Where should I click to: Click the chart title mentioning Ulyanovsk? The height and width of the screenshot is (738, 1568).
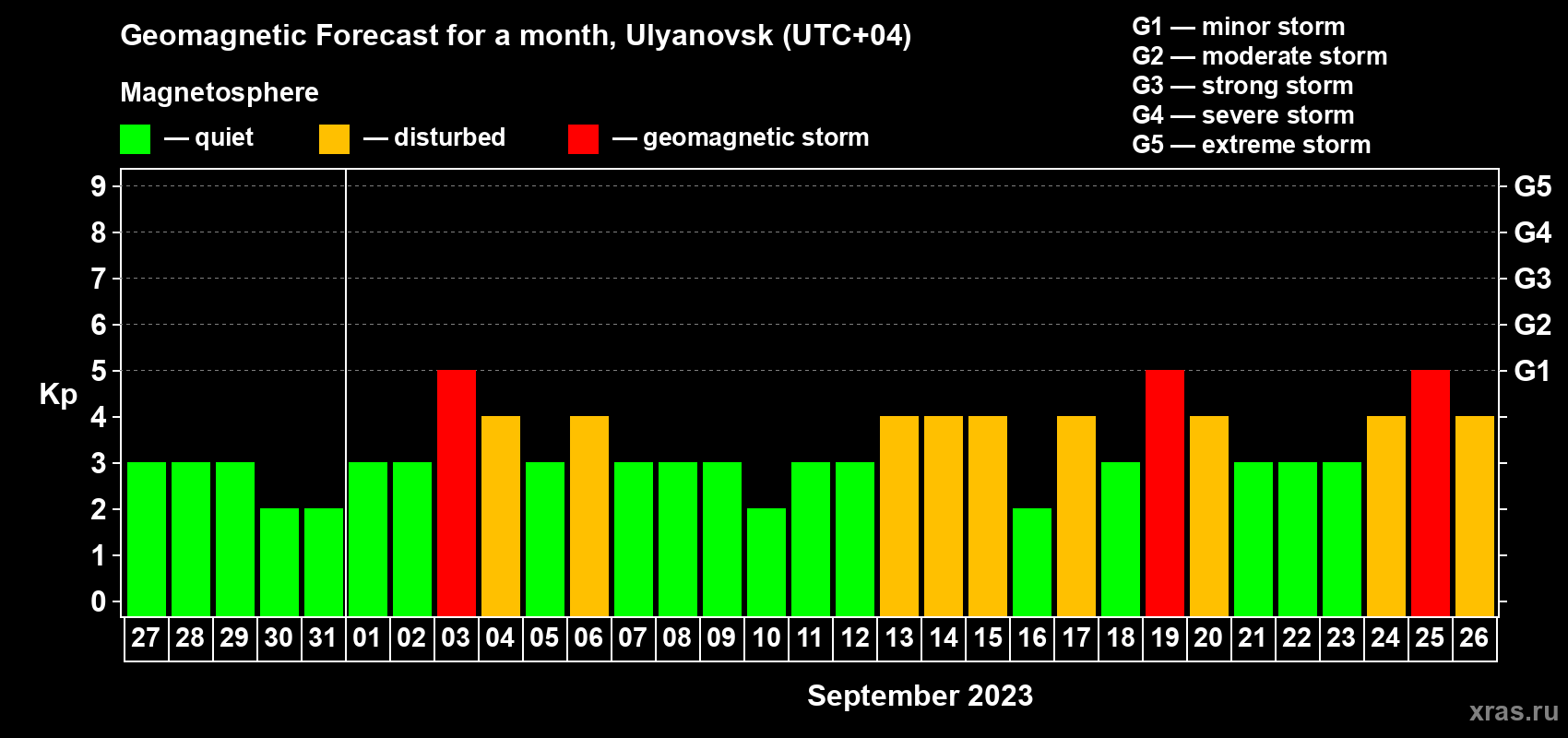516,35
